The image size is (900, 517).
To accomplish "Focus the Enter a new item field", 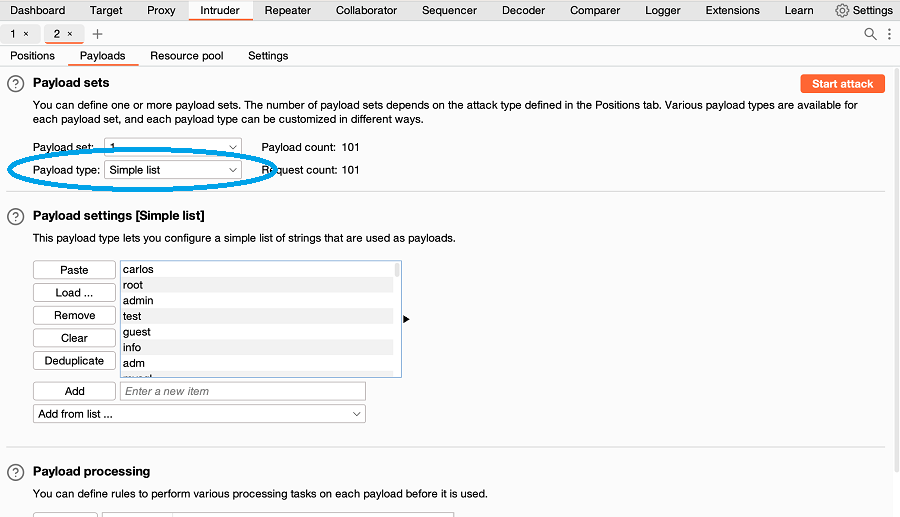I will [243, 391].
